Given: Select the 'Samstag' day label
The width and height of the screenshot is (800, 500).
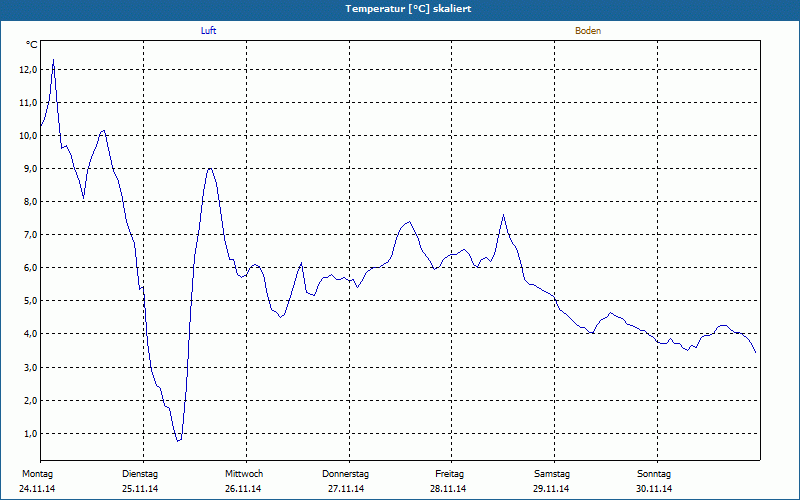Looking at the screenshot, I should tap(552, 474).
